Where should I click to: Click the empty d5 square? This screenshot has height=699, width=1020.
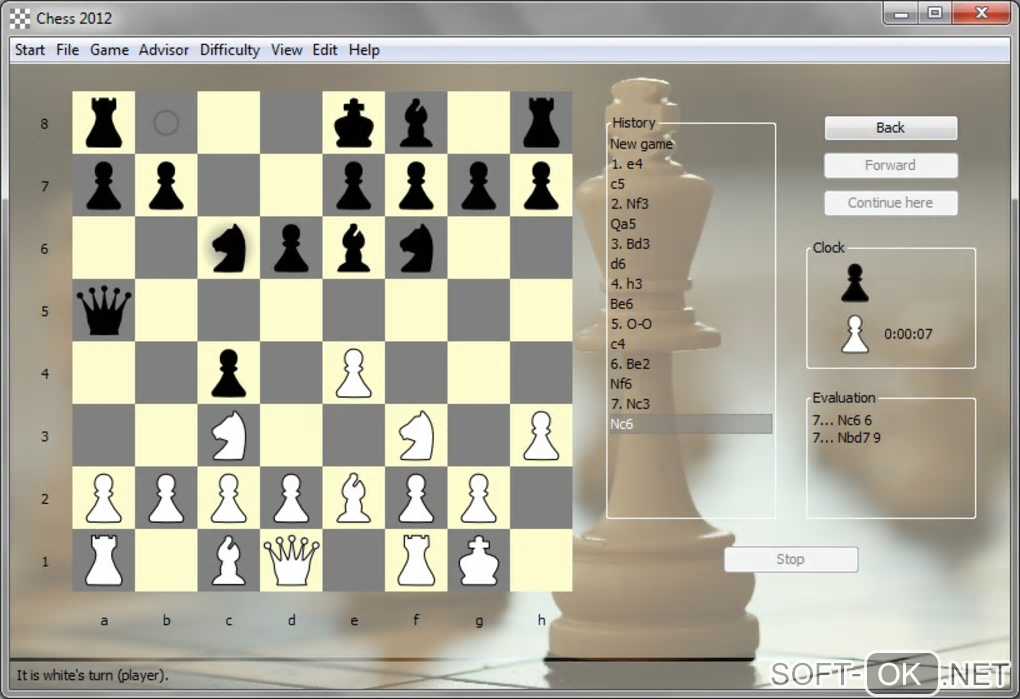click(x=291, y=310)
